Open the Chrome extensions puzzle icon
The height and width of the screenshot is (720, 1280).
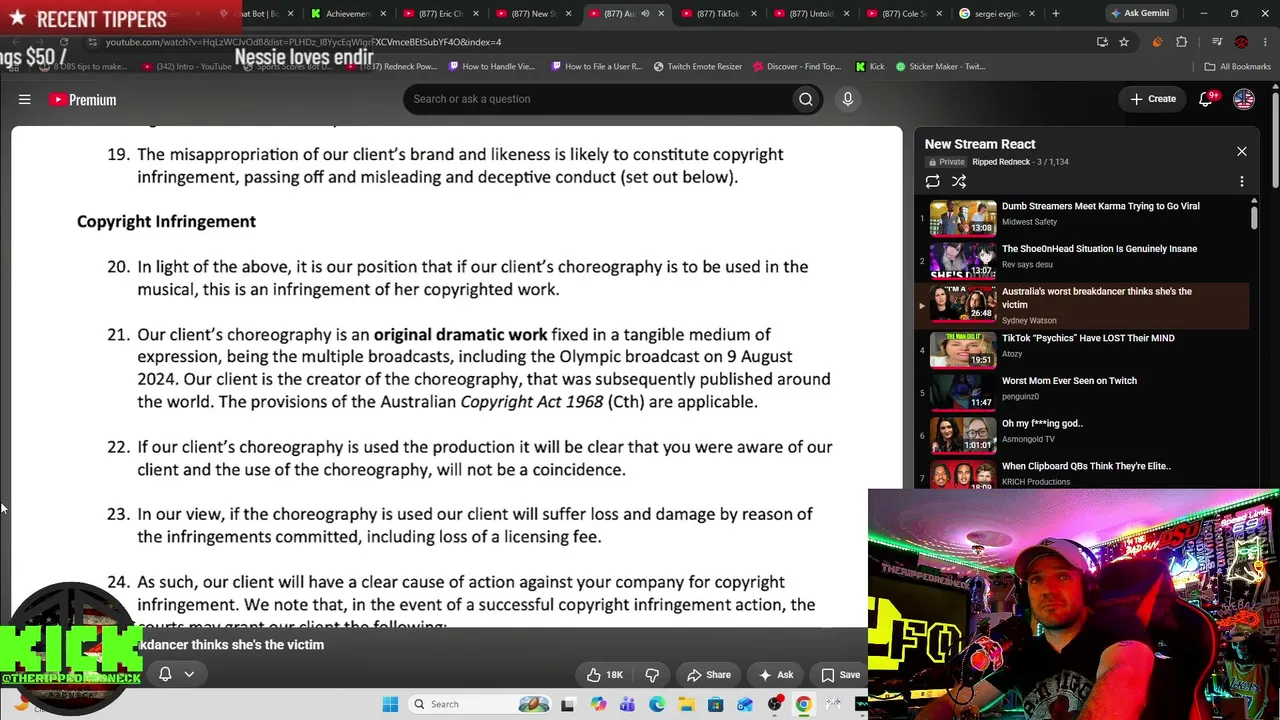pos(1182,42)
